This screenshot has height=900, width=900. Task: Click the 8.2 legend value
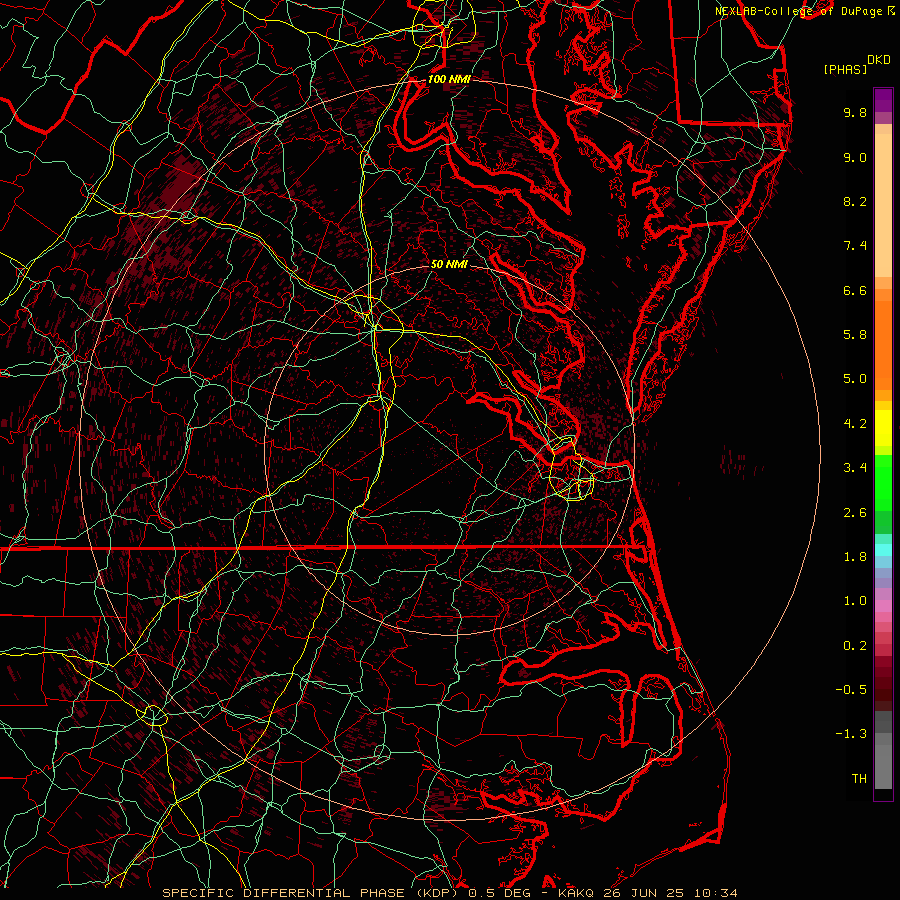[x=855, y=201]
